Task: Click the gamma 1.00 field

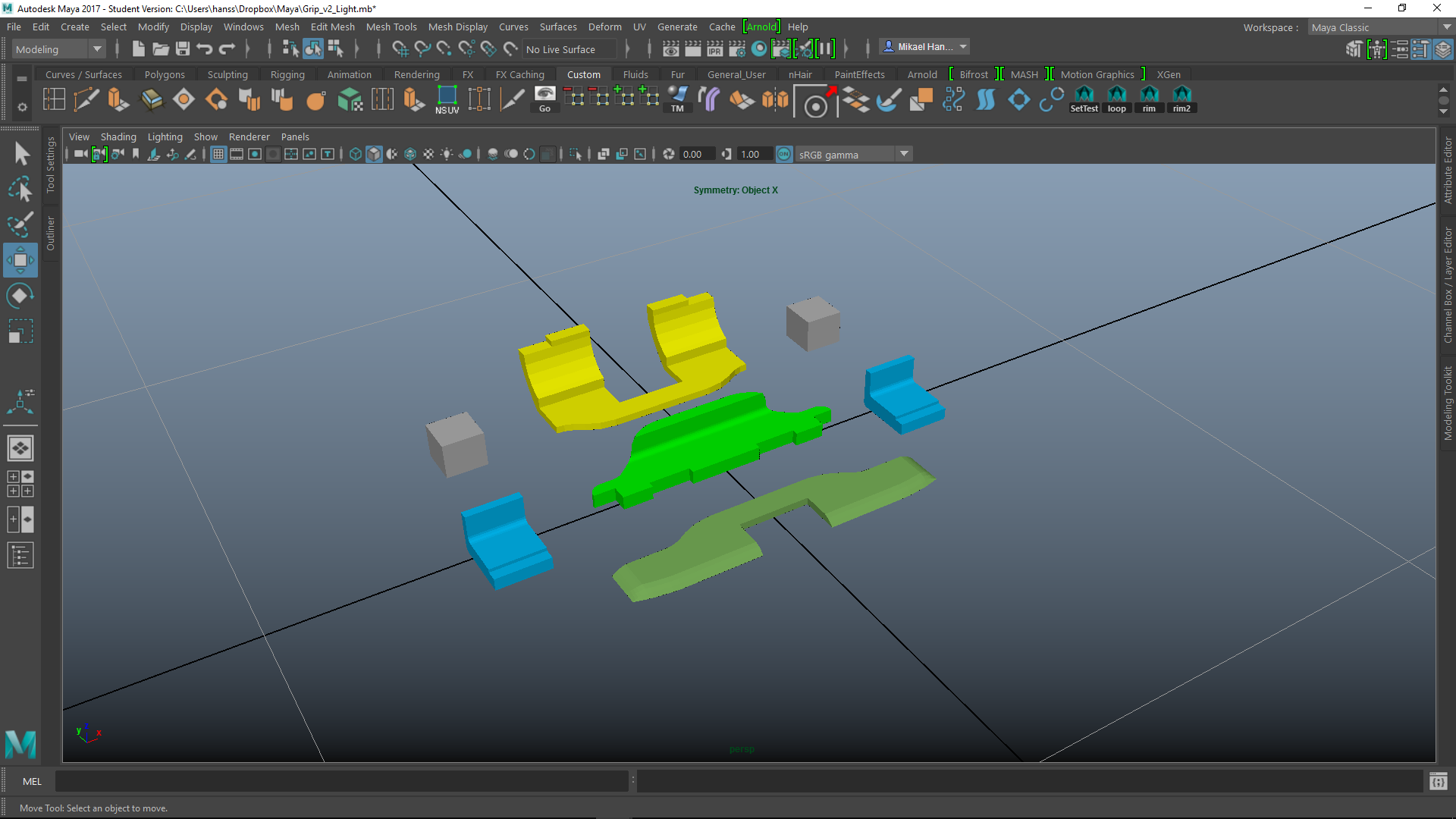Action: [755, 154]
